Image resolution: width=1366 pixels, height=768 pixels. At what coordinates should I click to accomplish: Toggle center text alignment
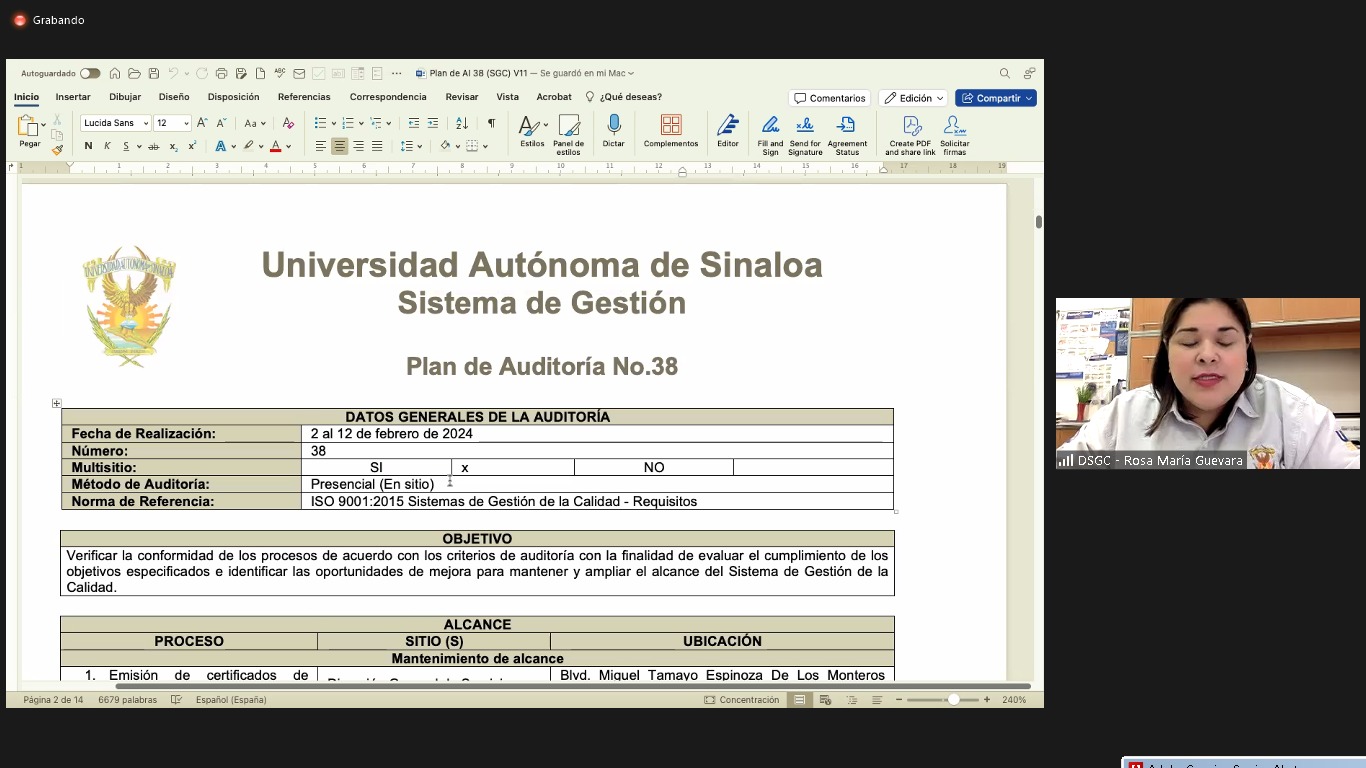point(340,146)
